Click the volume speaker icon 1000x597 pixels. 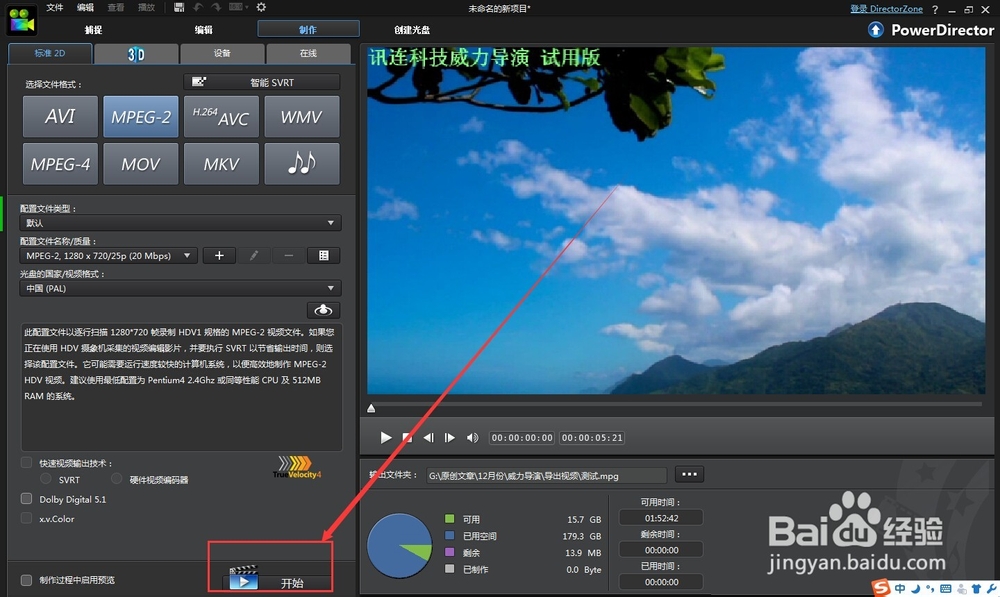pyautogui.click(x=472, y=438)
